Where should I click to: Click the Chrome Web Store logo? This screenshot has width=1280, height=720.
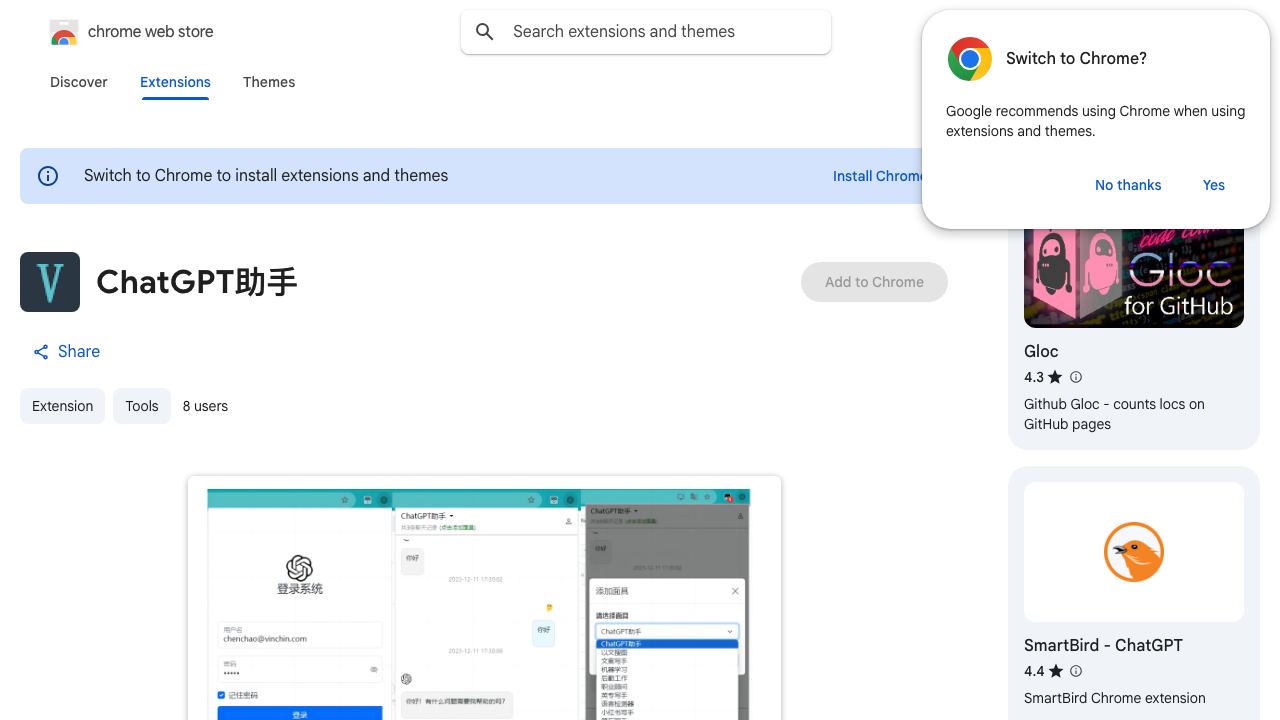pos(64,32)
